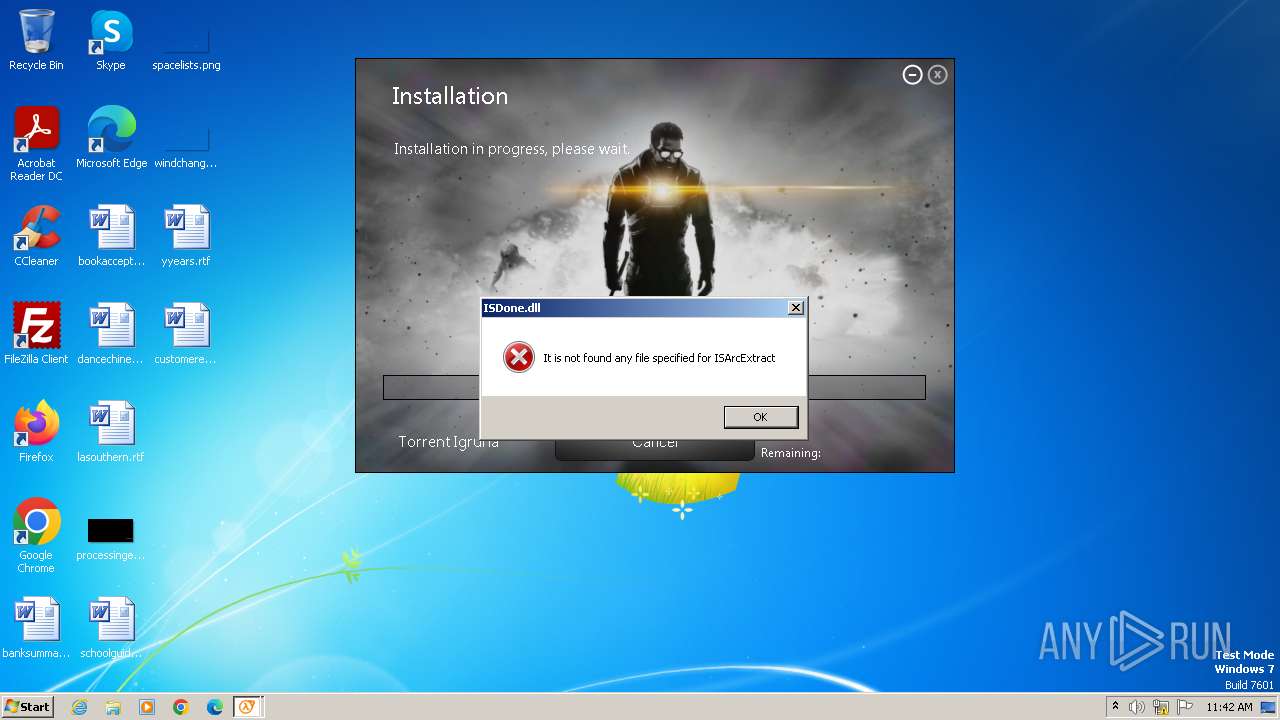Open Windows Explorer from the taskbar
Image resolution: width=1280 pixels, height=720 pixels.
click(113, 707)
